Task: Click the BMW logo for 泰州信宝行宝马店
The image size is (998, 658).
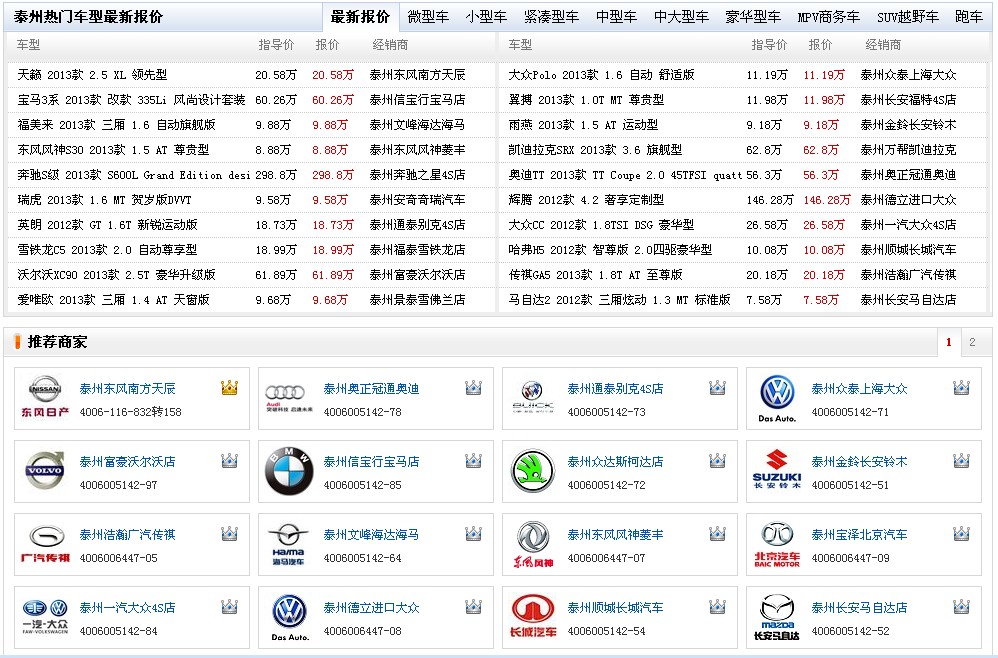Action: (x=289, y=471)
